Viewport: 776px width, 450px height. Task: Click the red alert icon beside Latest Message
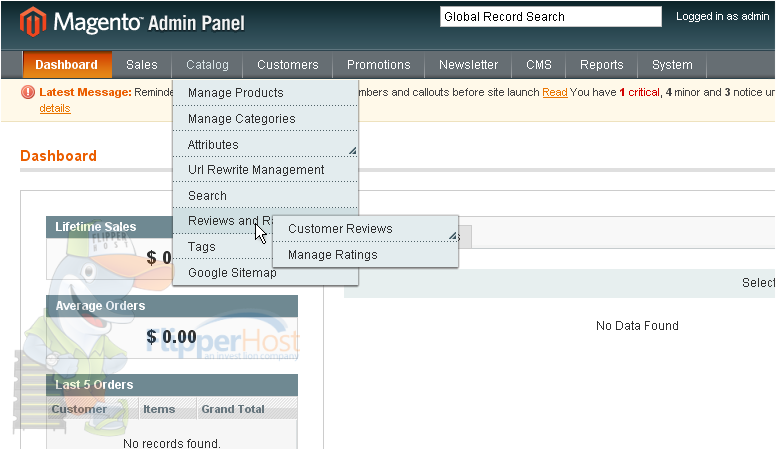click(28, 92)
